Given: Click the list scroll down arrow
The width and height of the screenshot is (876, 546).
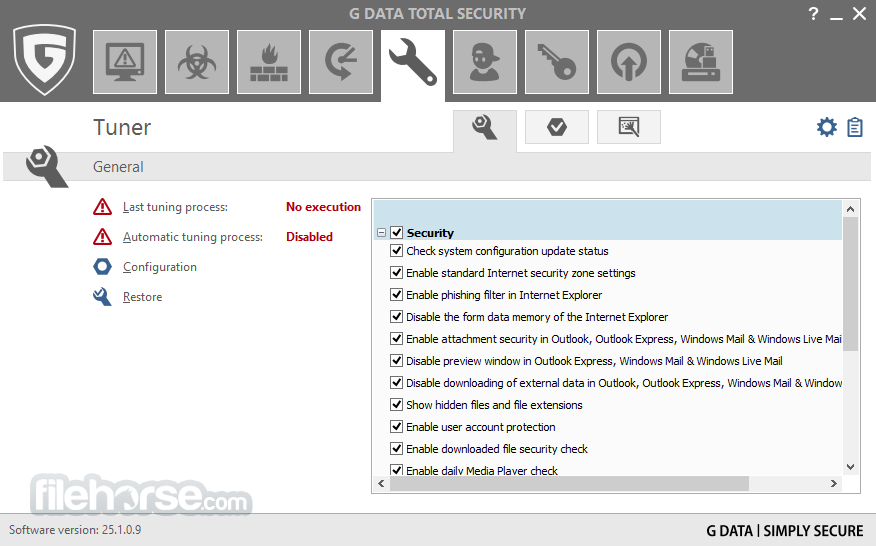Looking at the screenshot, I should click(x=850, y=467).
